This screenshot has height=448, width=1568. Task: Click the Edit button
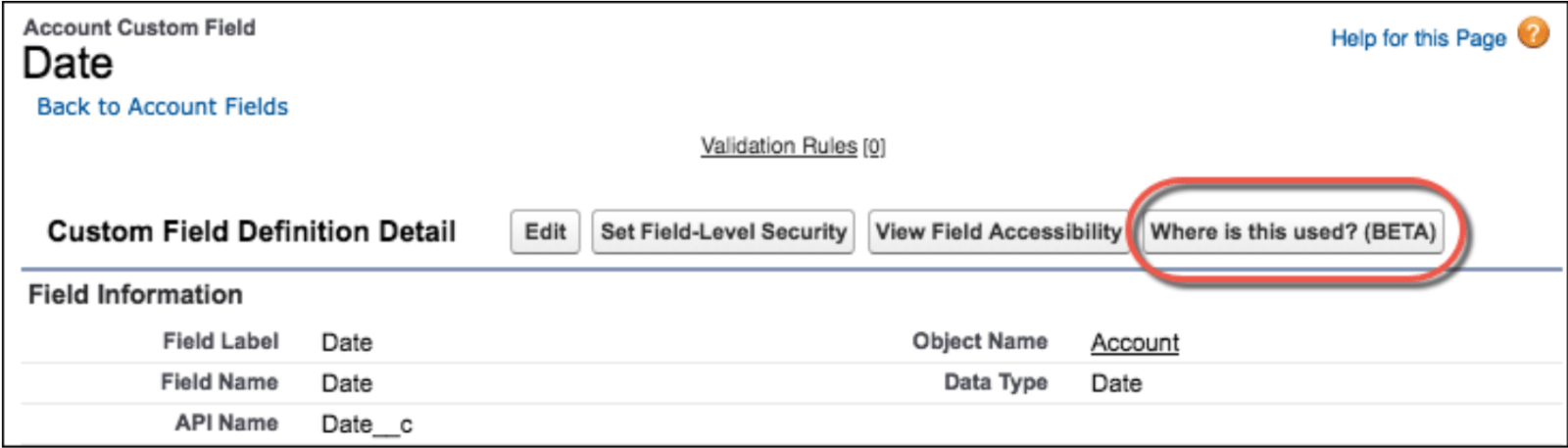point(545,232)
